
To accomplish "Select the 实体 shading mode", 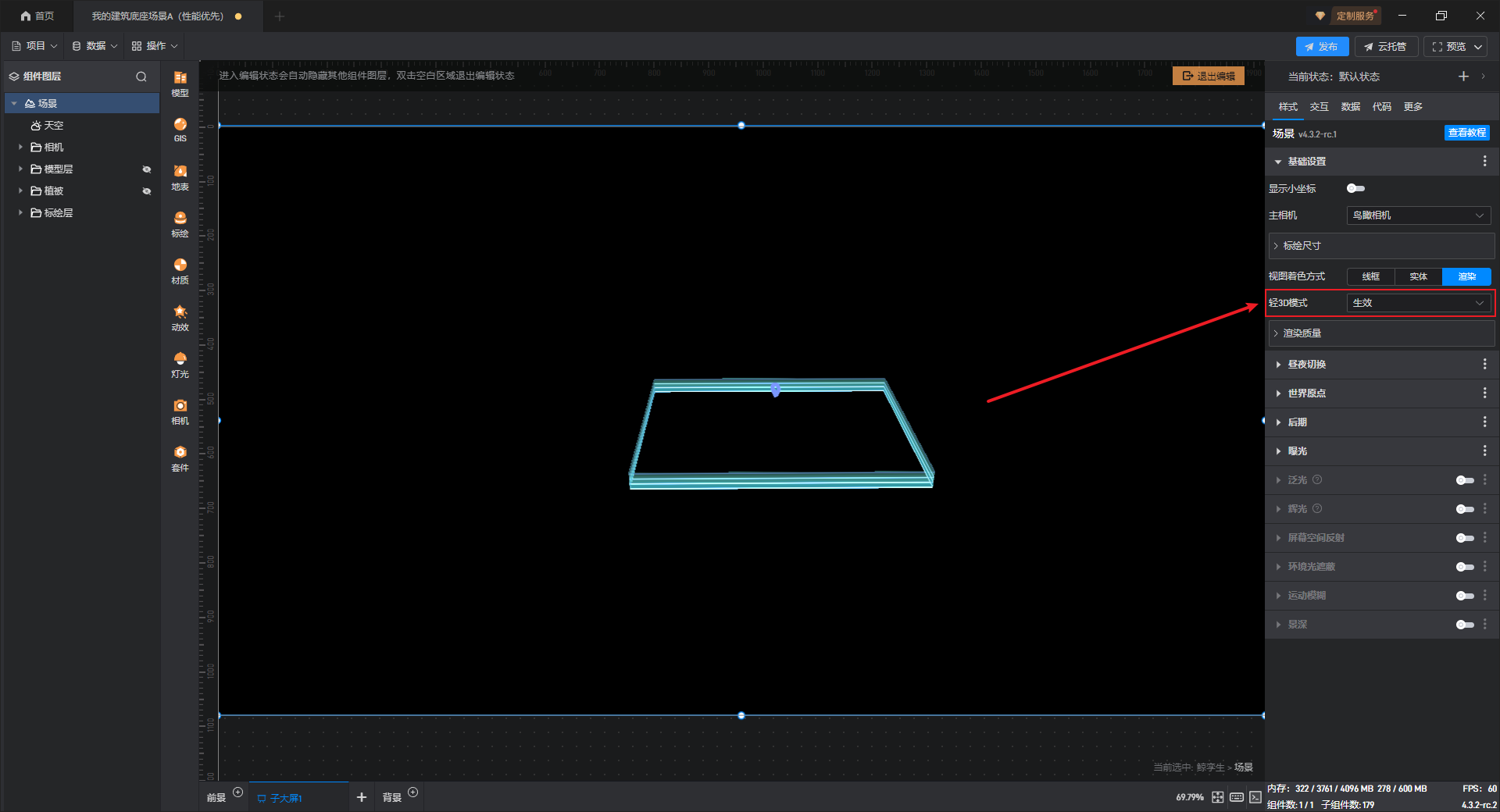I will coord(1419,276).
